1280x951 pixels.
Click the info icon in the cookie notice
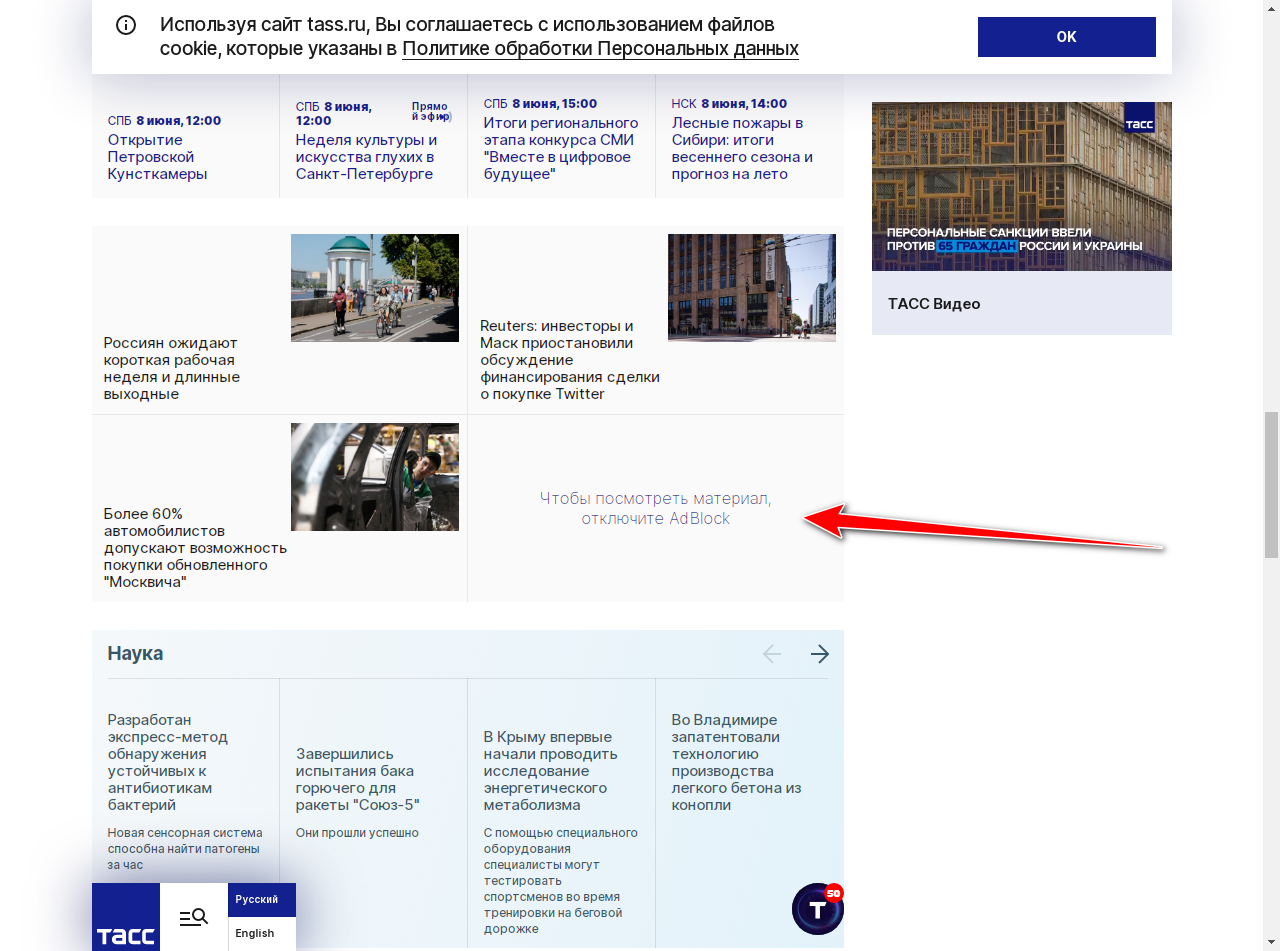(x=125, y=25)
